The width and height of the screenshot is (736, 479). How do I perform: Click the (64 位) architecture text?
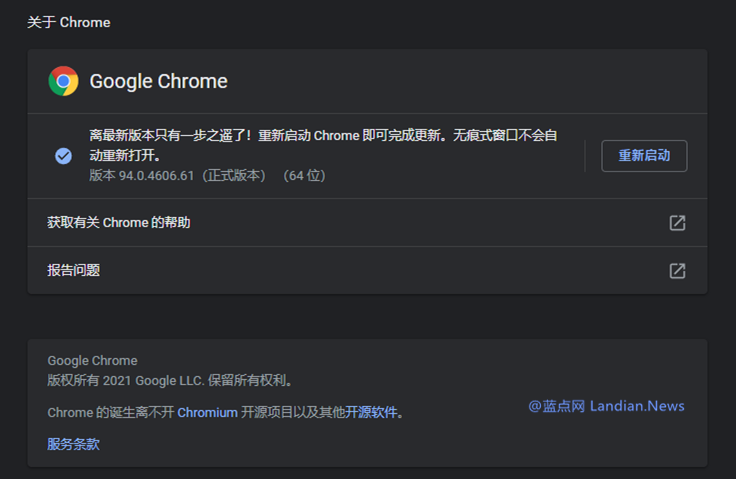[304, 176]
